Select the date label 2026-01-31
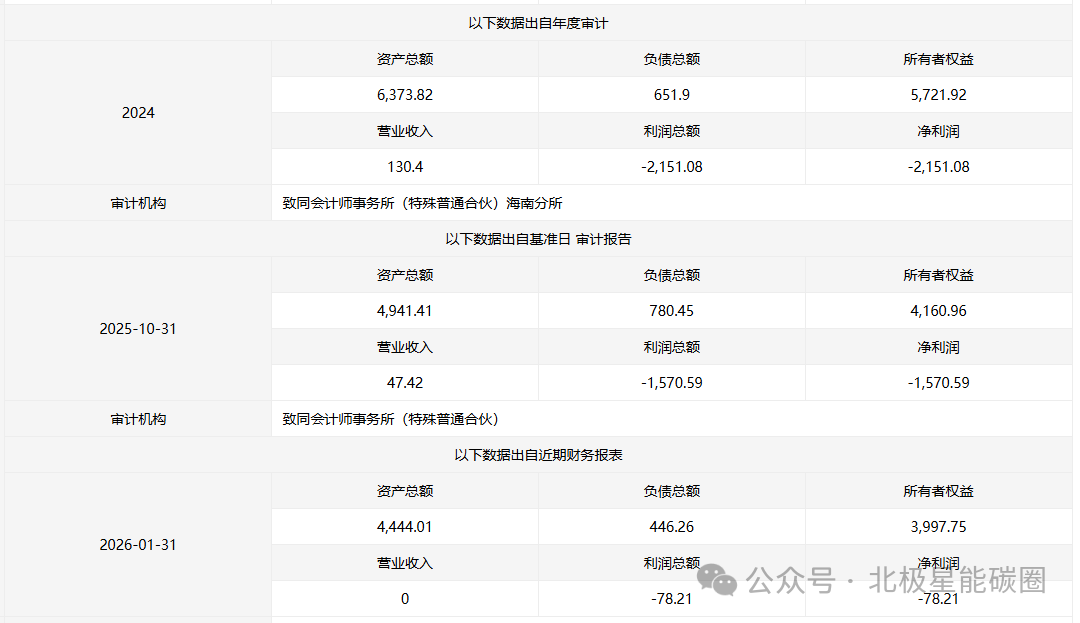This screenshot has height=623, width=1080. coord(138,544)
